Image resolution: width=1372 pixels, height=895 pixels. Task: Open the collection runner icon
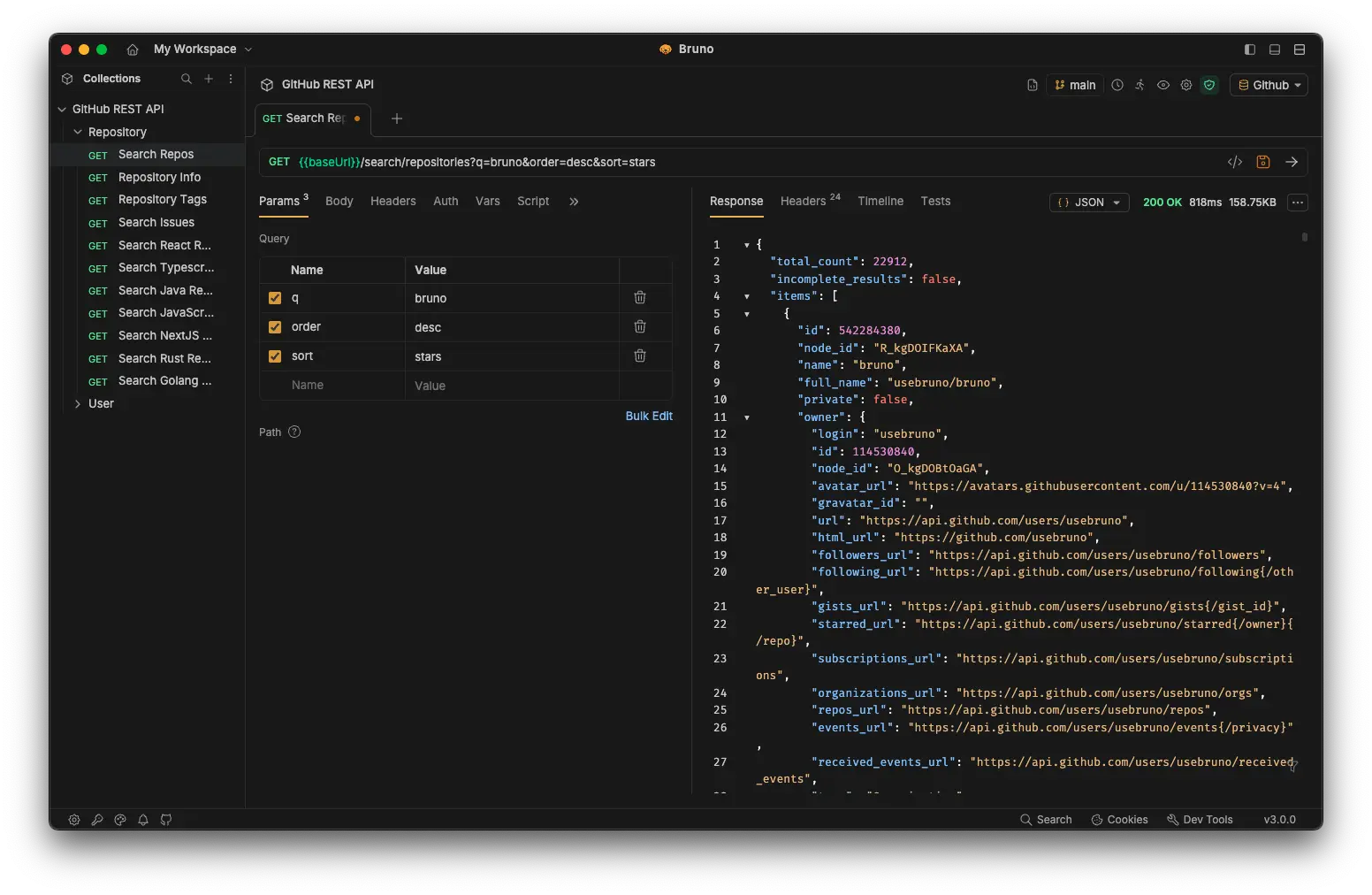(1141, 85)
